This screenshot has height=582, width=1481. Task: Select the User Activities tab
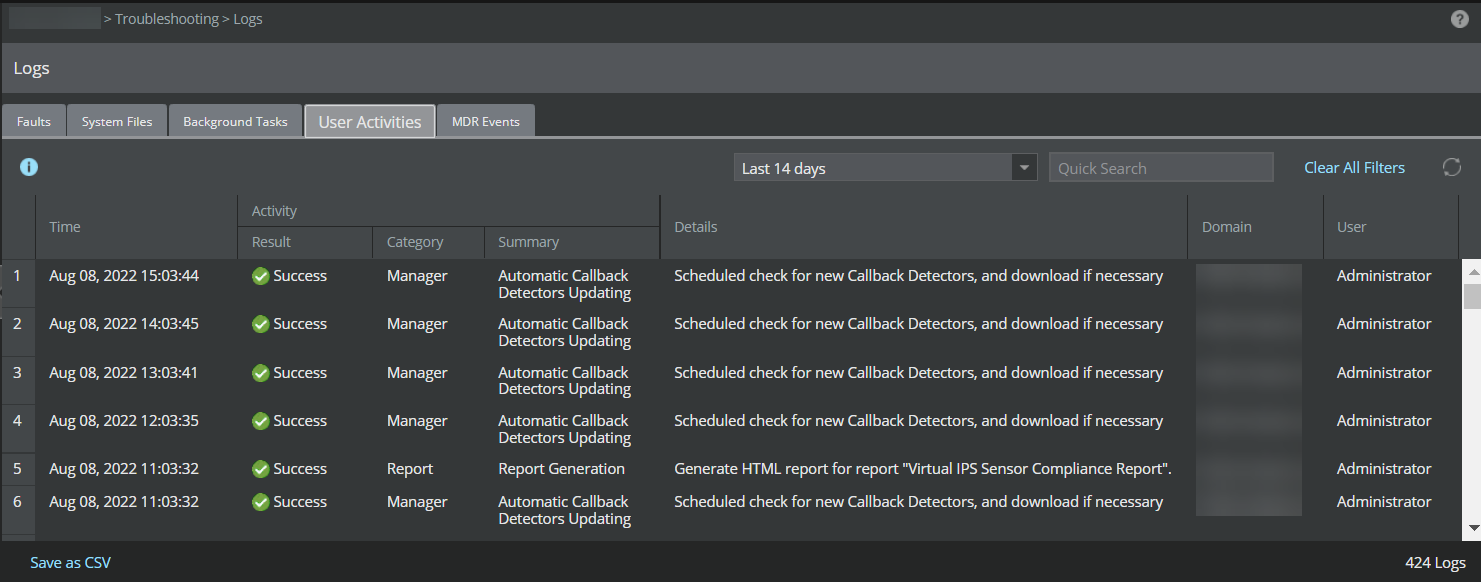click(370, 121)
